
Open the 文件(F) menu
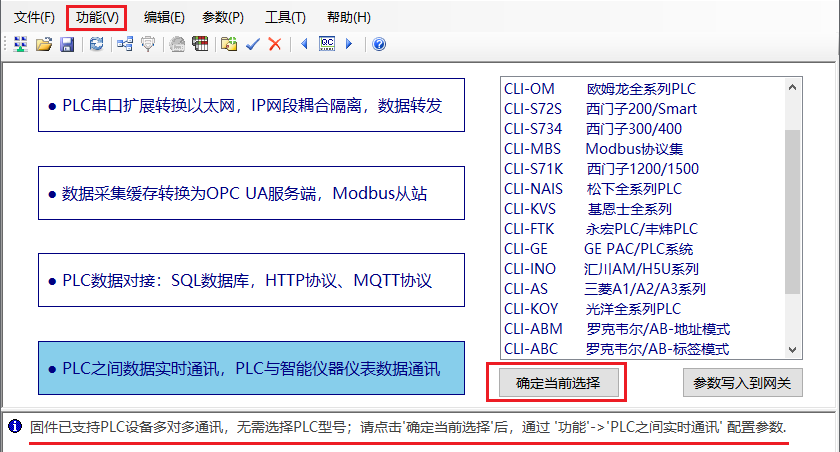[x=34, y=18]
